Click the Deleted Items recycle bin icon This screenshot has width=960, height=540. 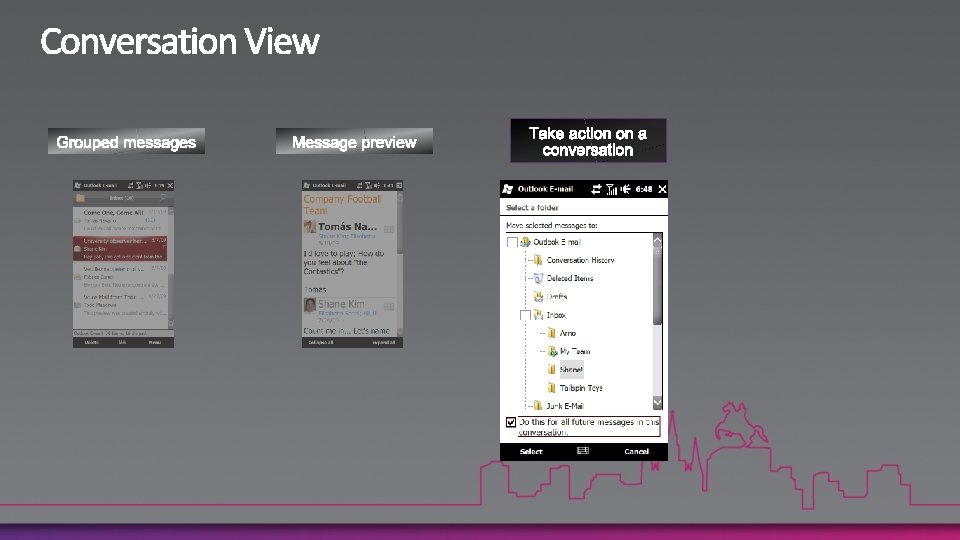[x=538, y=279]
